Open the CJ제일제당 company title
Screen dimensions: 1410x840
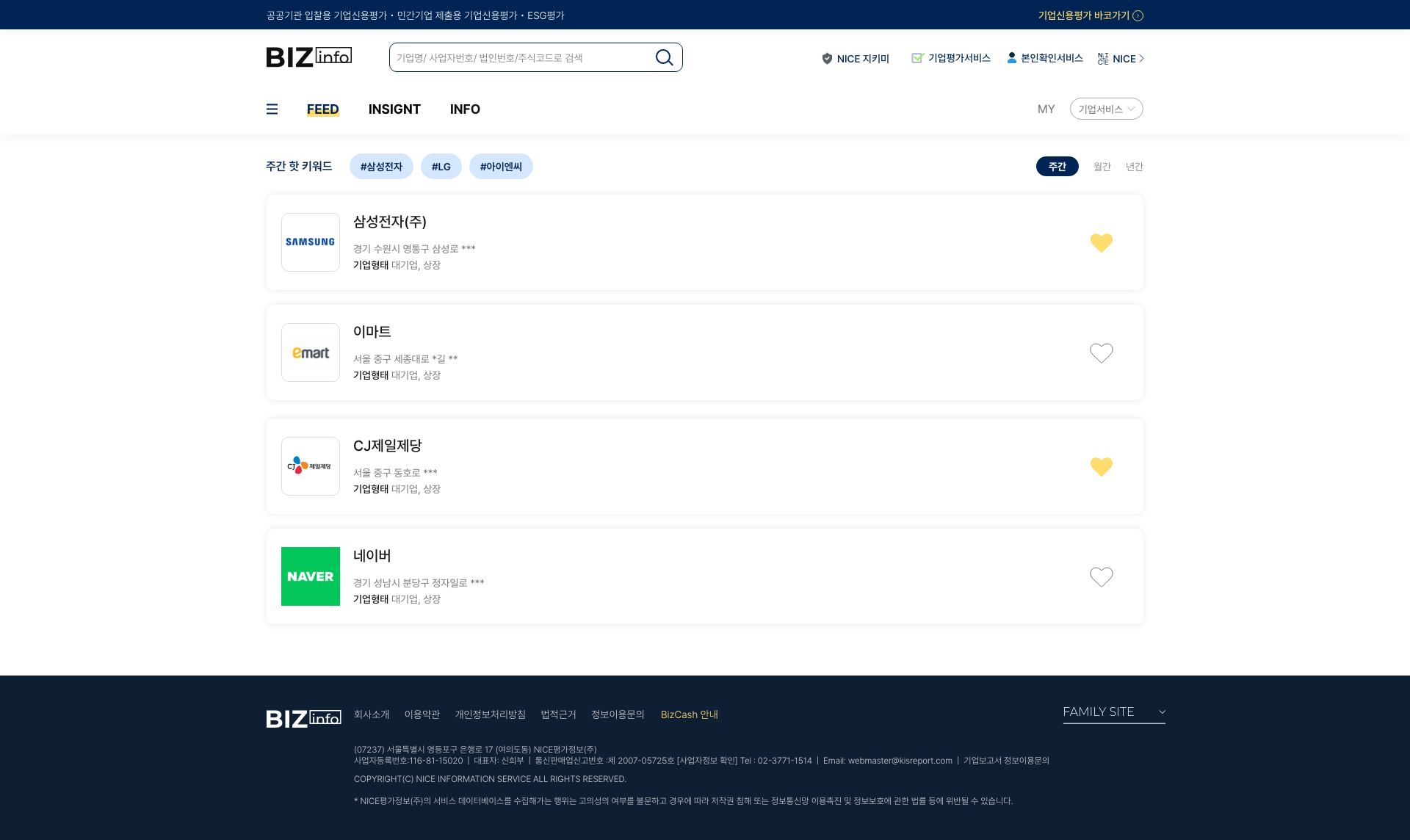coord(388,446)
